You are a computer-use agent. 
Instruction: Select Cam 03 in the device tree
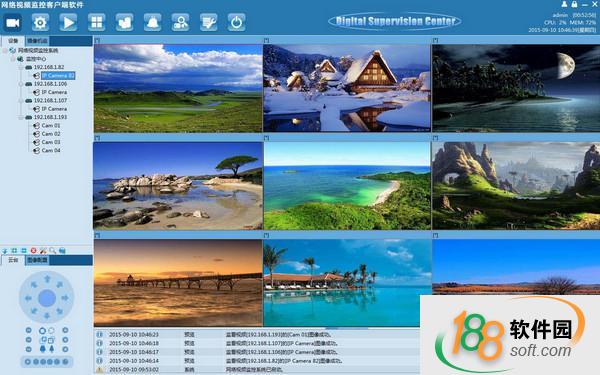coord(51,142)
